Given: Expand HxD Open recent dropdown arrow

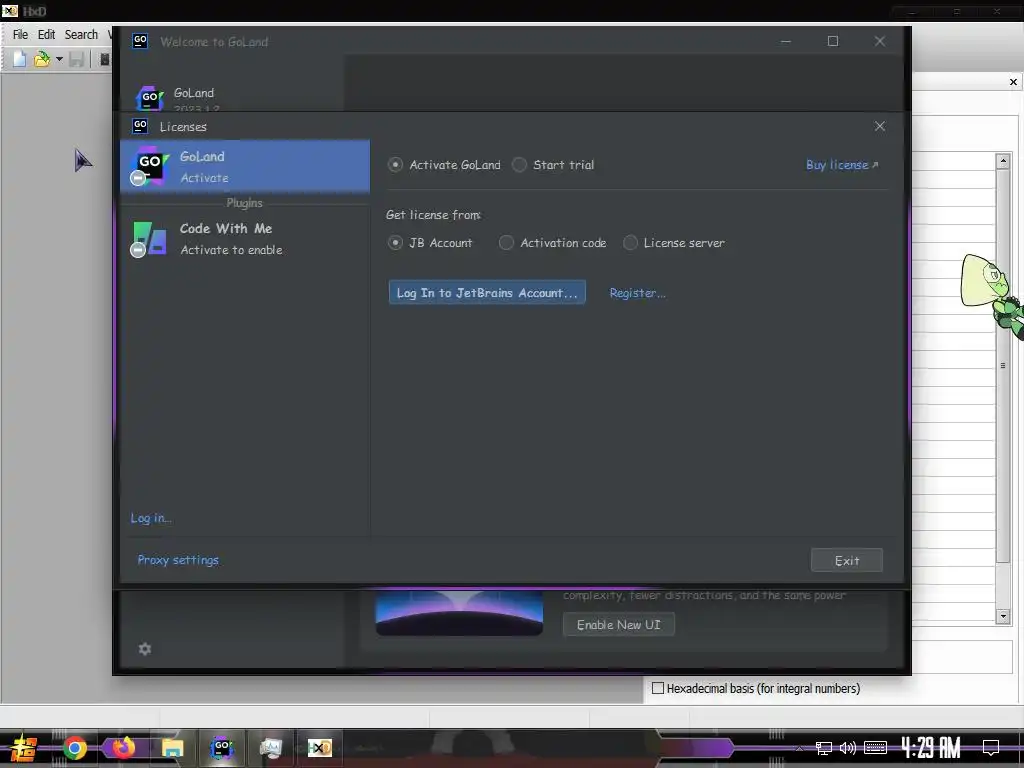Looking at the screenshot, I should pos(59,59).
